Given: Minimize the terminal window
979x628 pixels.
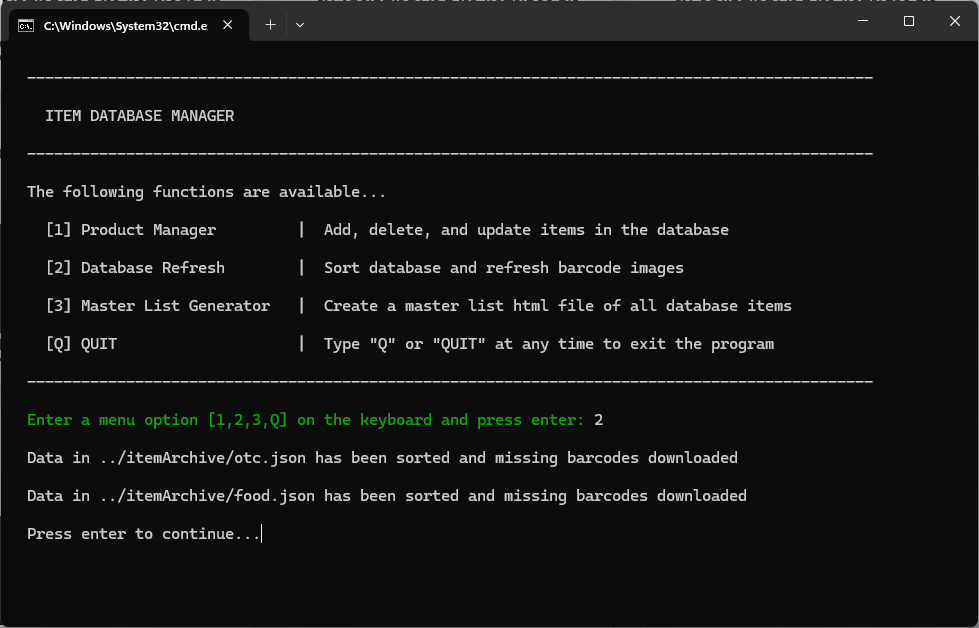Looking at the screenshot, I should (862, 21).
